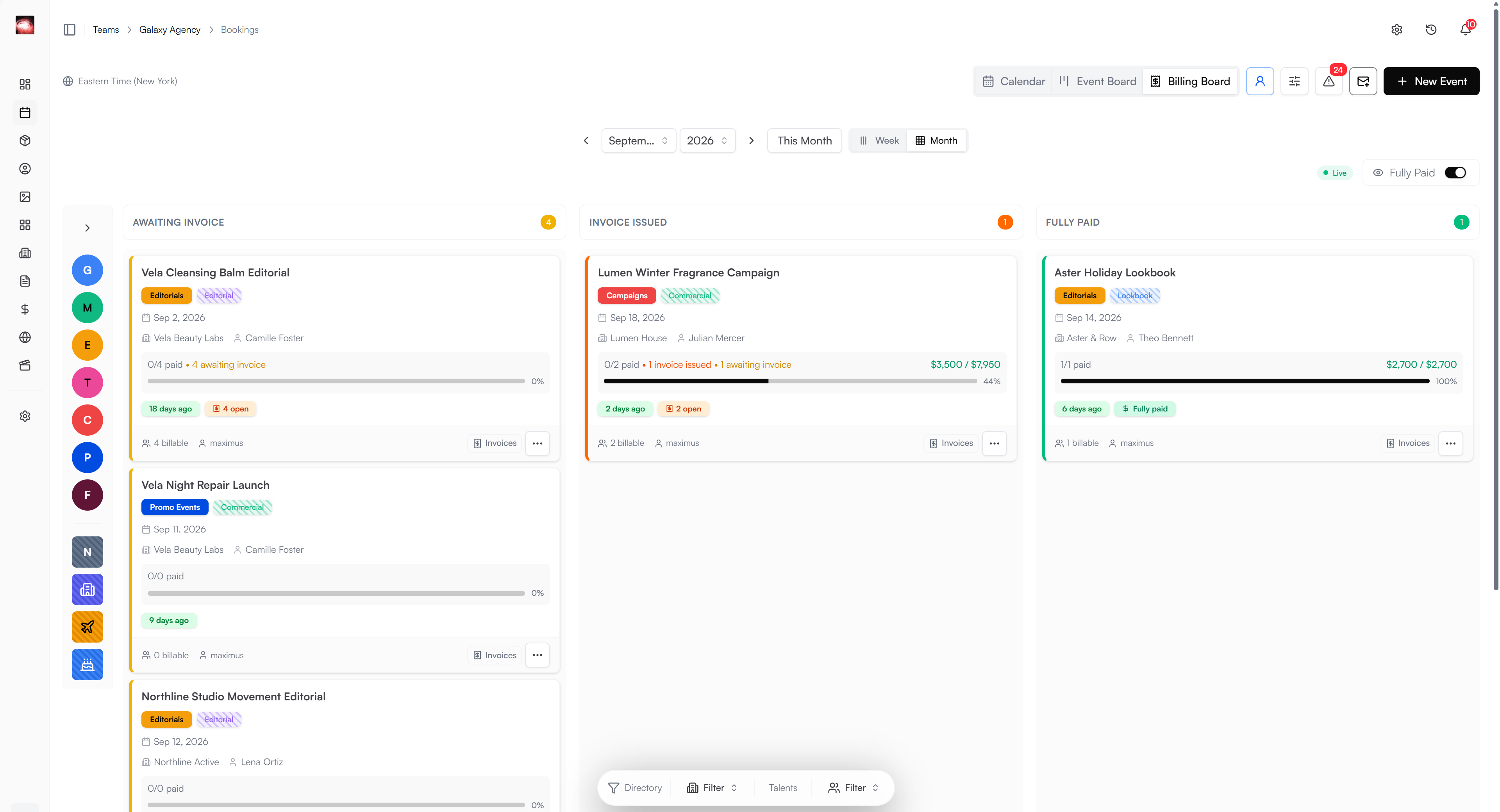Screen dimensions: 1500x812
Task: Open Directory Filter dropdown in bottom bar
Action: pos(712,787)
